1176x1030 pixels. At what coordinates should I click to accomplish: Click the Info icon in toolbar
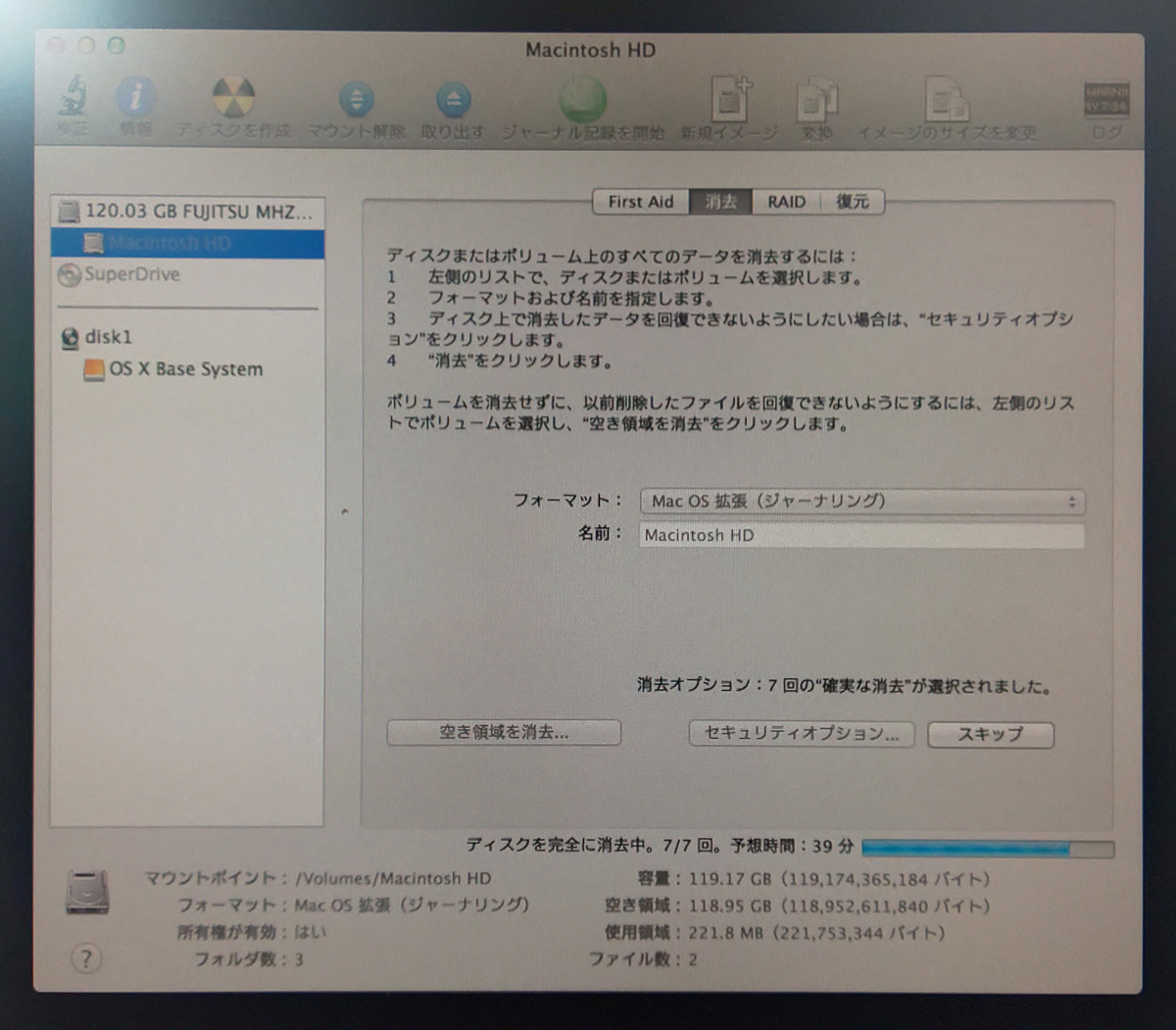136,97
